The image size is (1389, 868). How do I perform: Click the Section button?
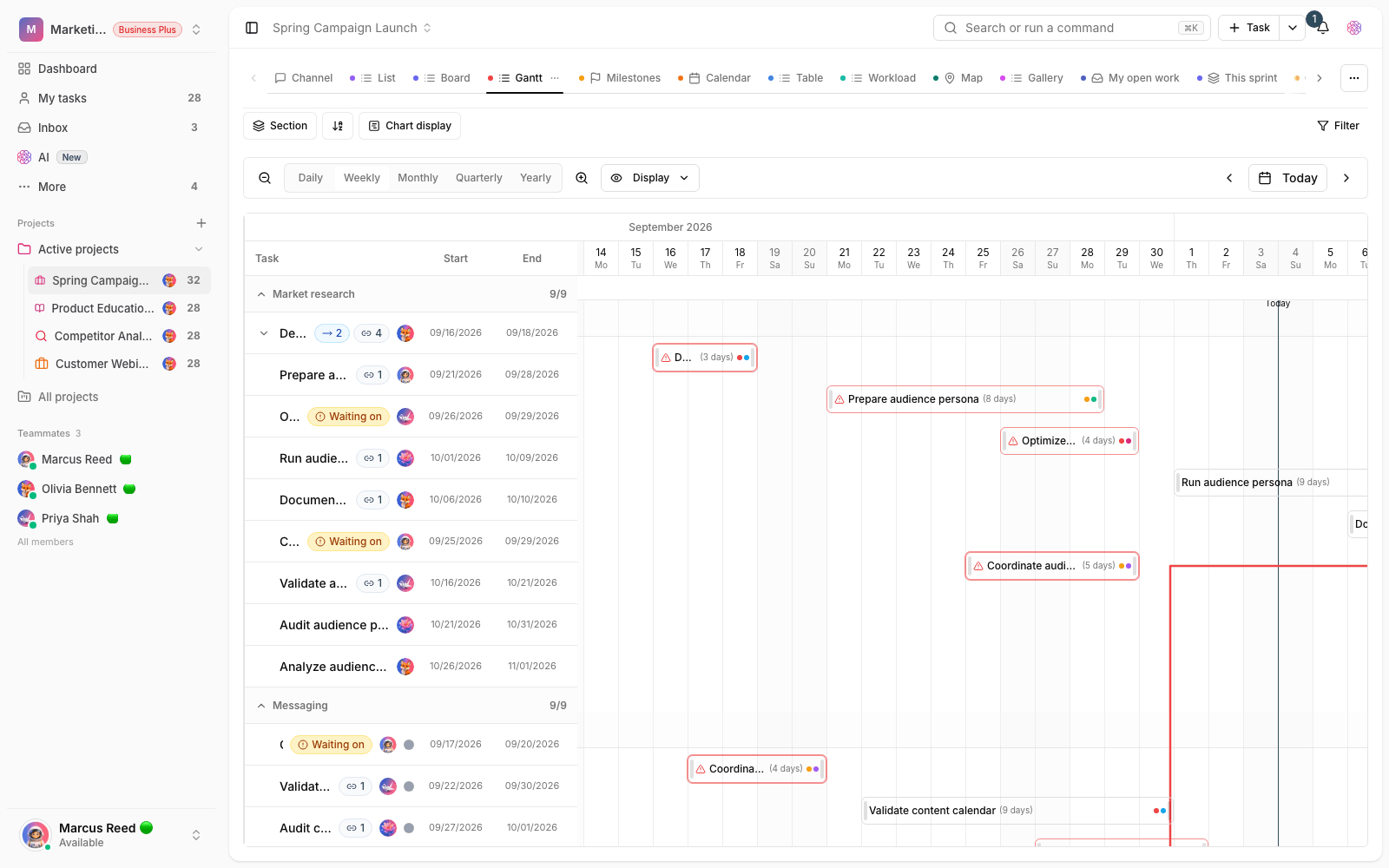click(x=280, y=126)
